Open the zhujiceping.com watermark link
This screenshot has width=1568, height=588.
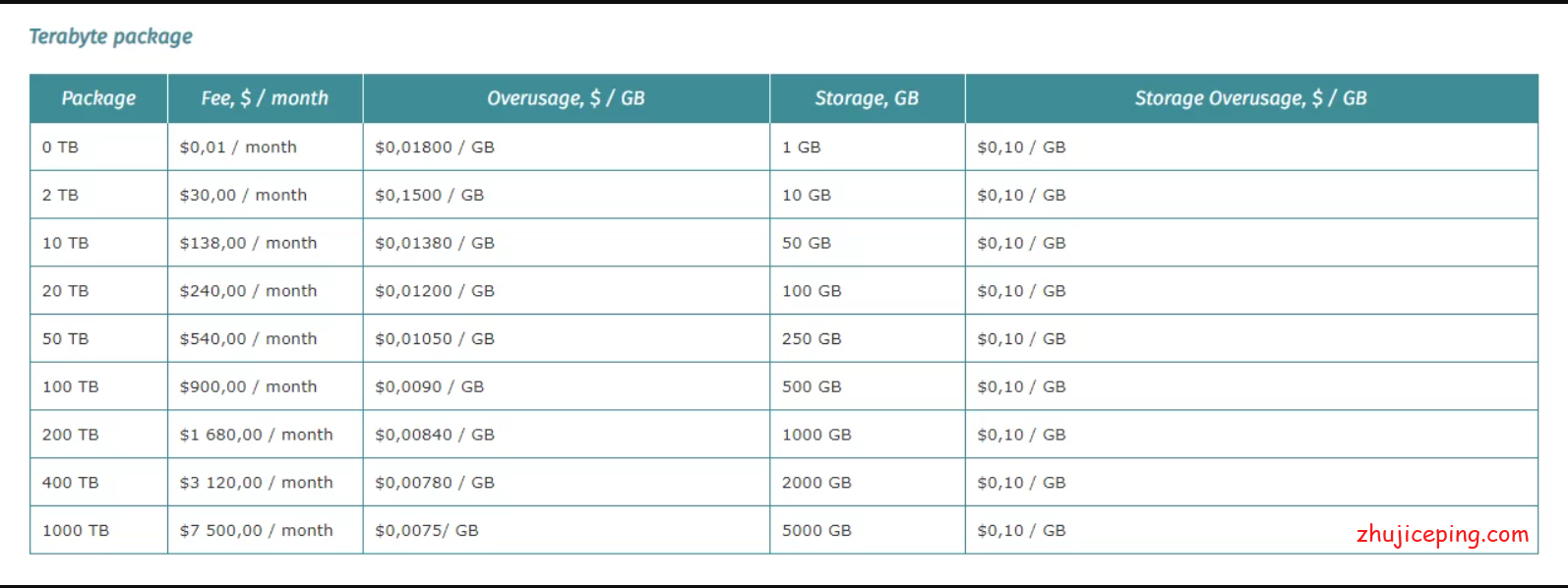(1442, 534)
